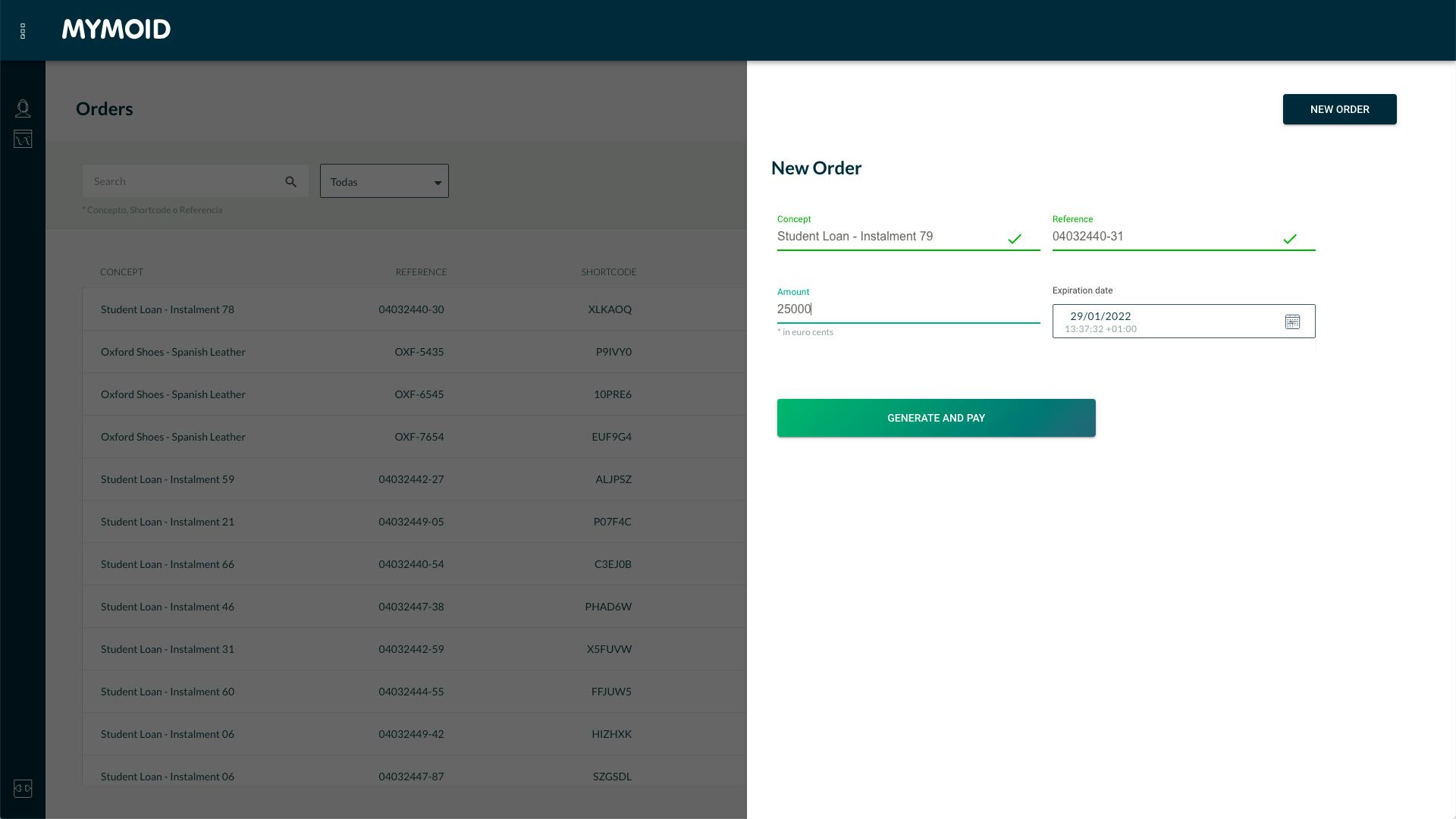Click the green checkmark next to Reference field

point(1291,239)
